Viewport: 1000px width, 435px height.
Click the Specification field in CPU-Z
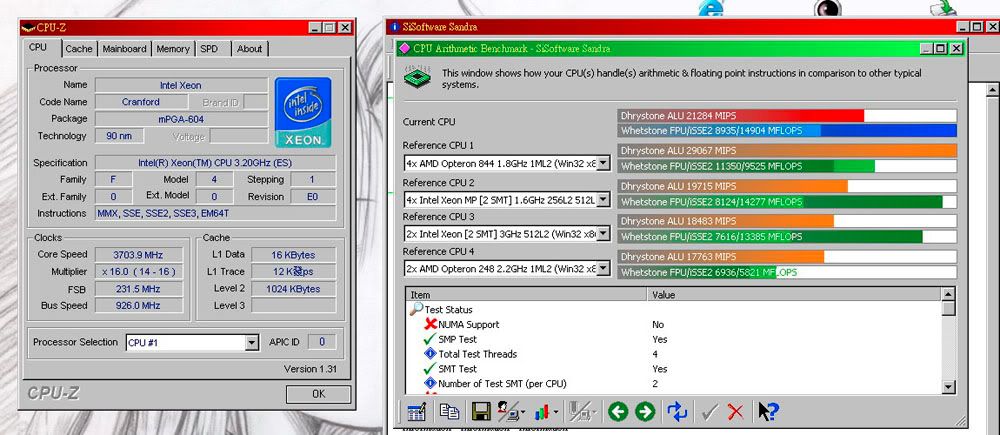215,163
